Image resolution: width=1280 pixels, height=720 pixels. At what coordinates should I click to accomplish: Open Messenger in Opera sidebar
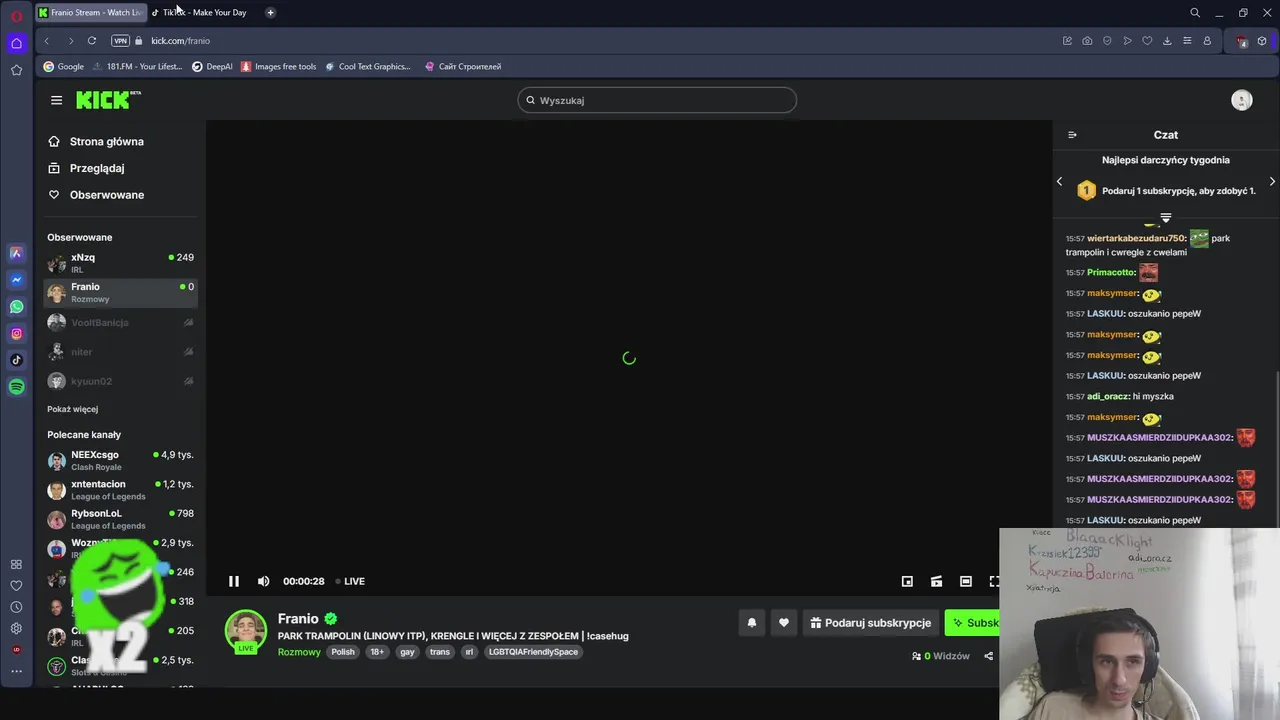coord(16,280)
